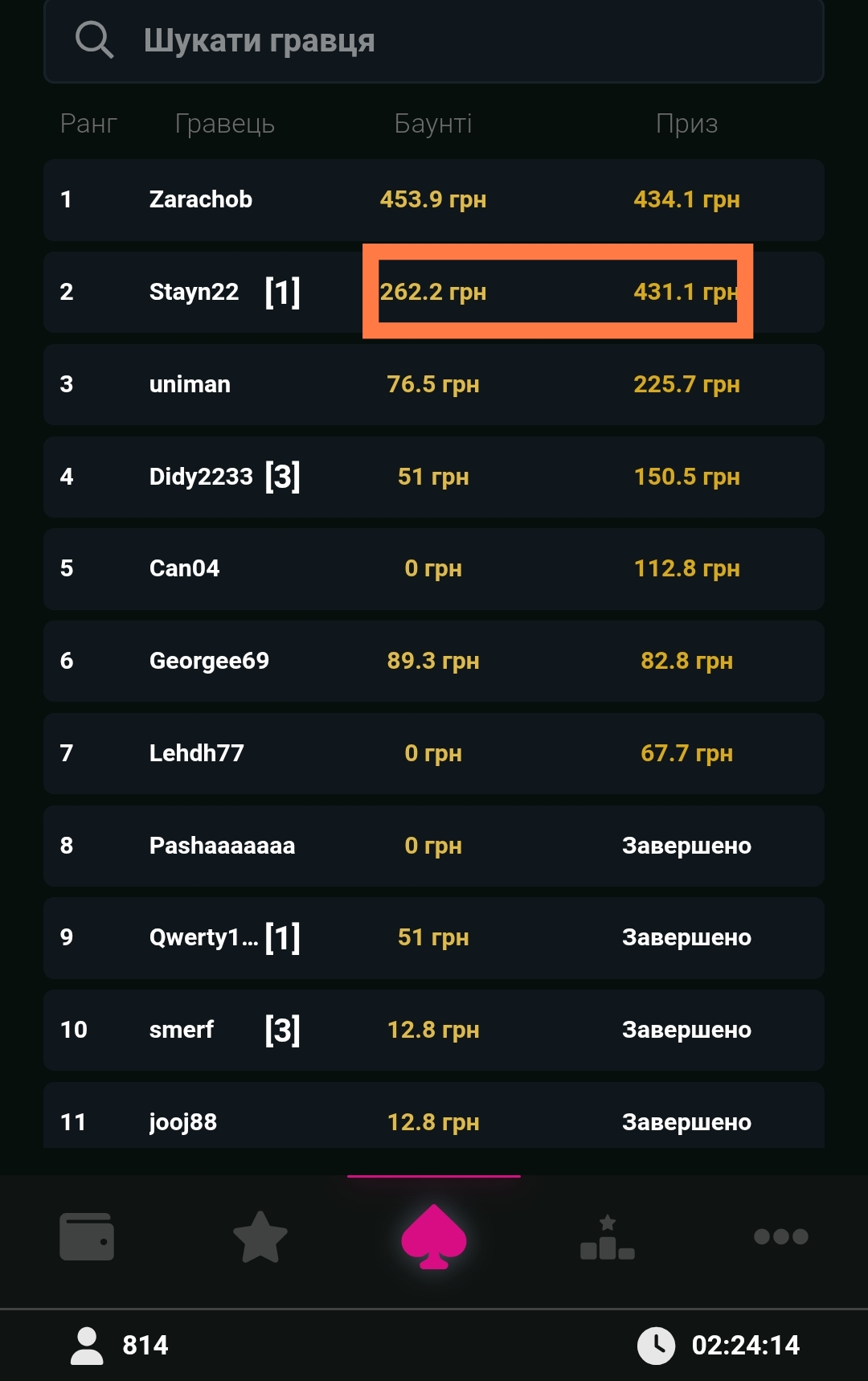The width and height of the screenshot is (868, 1381).
Task: Select player Zarachob row
Action: pos(201,199)
